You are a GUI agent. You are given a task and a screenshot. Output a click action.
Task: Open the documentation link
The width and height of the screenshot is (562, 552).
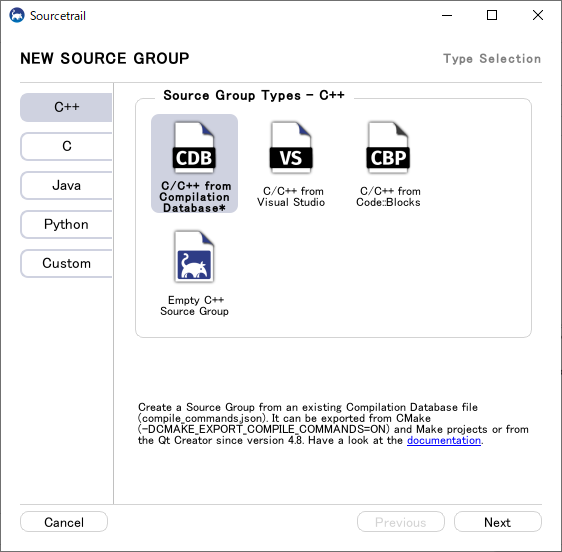(444, 440)
